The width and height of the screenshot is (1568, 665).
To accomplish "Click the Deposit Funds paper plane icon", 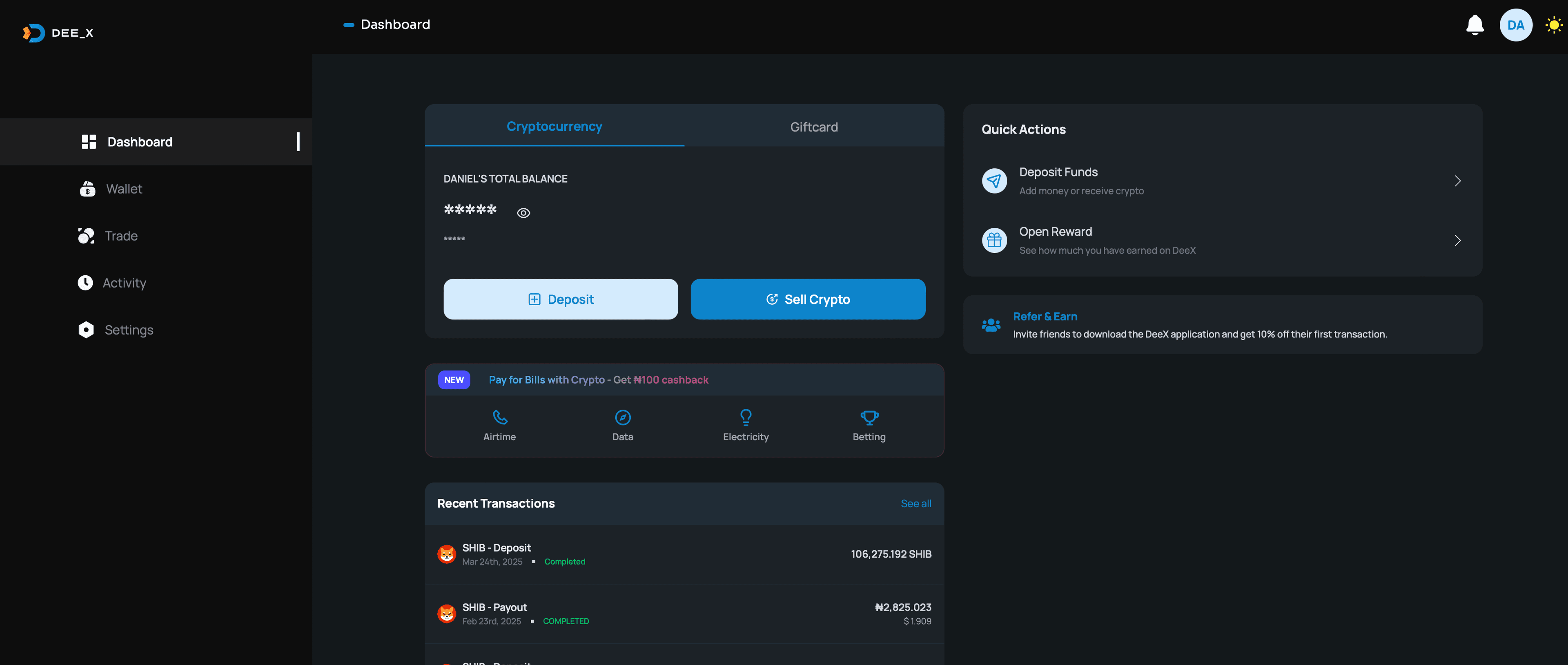I will pyautogui.click(x=994, y=181).
